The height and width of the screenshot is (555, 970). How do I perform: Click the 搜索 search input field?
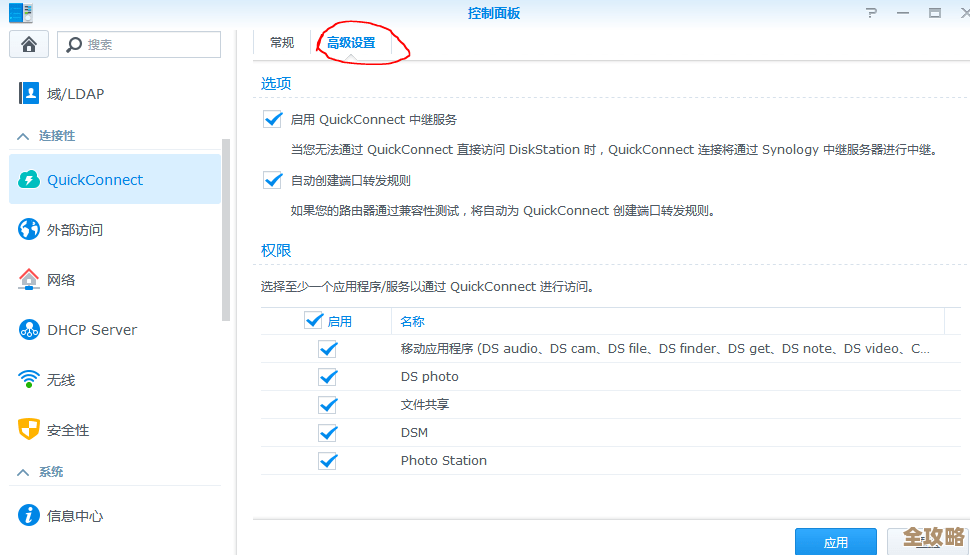(139, 45)
